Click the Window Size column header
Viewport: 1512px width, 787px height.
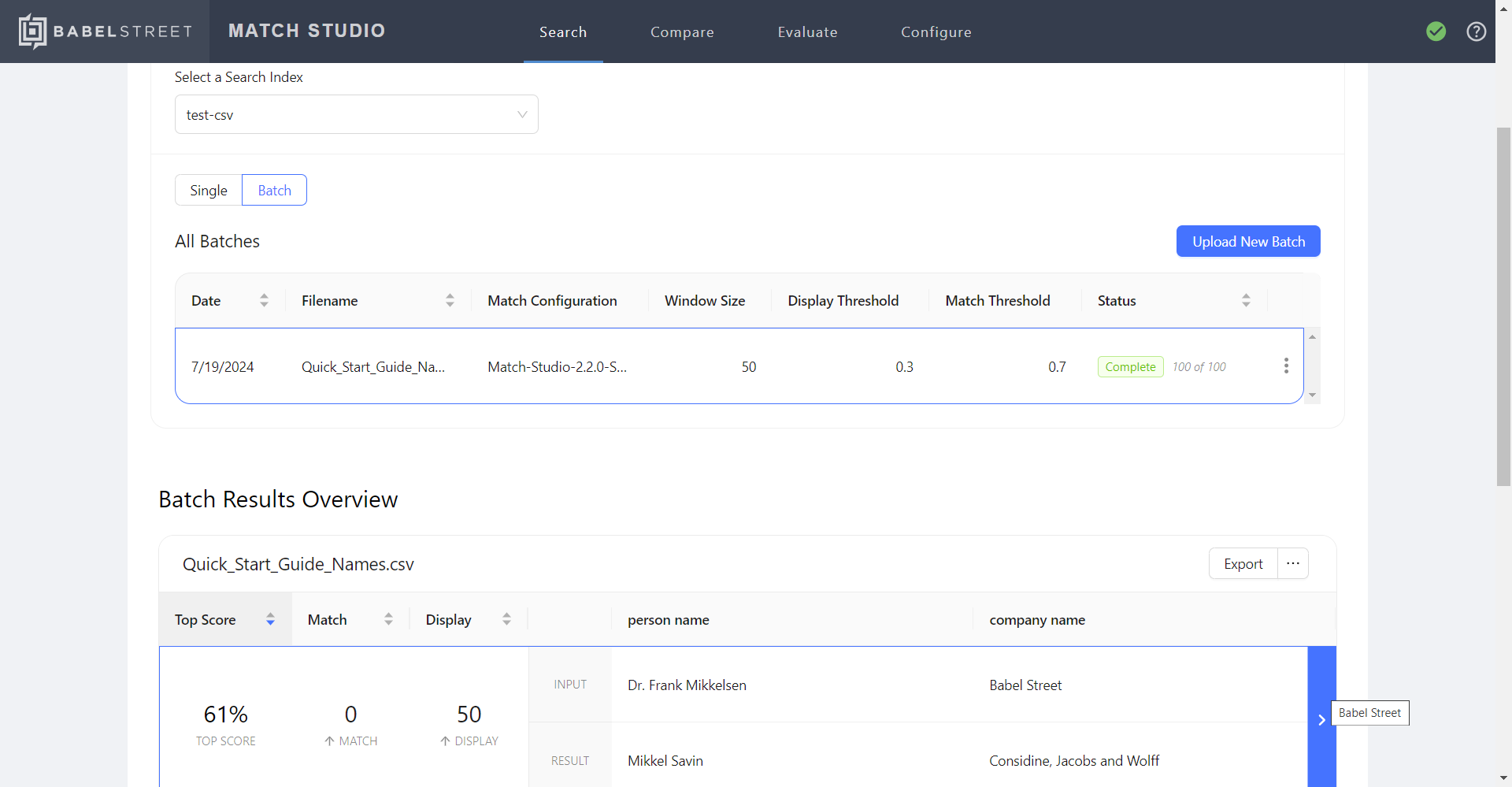(x=705, y=300)
